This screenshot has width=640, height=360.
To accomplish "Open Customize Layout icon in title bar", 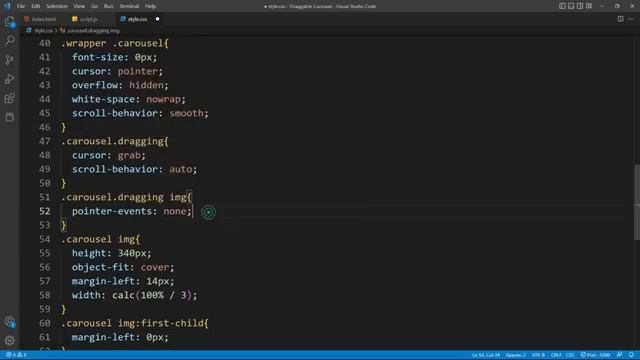I will click(589, 6).
